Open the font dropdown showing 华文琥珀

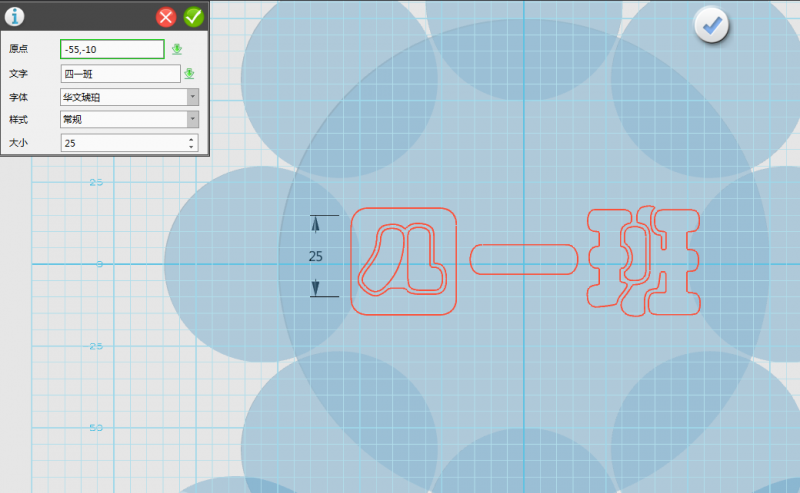[130, 97]
